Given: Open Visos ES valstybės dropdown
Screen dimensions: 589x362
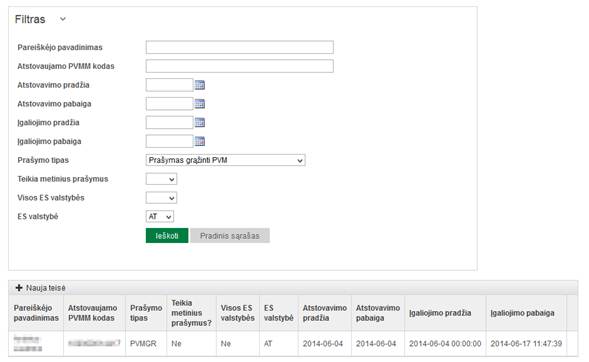Looking at the screenshot, I should pos(161,198).
